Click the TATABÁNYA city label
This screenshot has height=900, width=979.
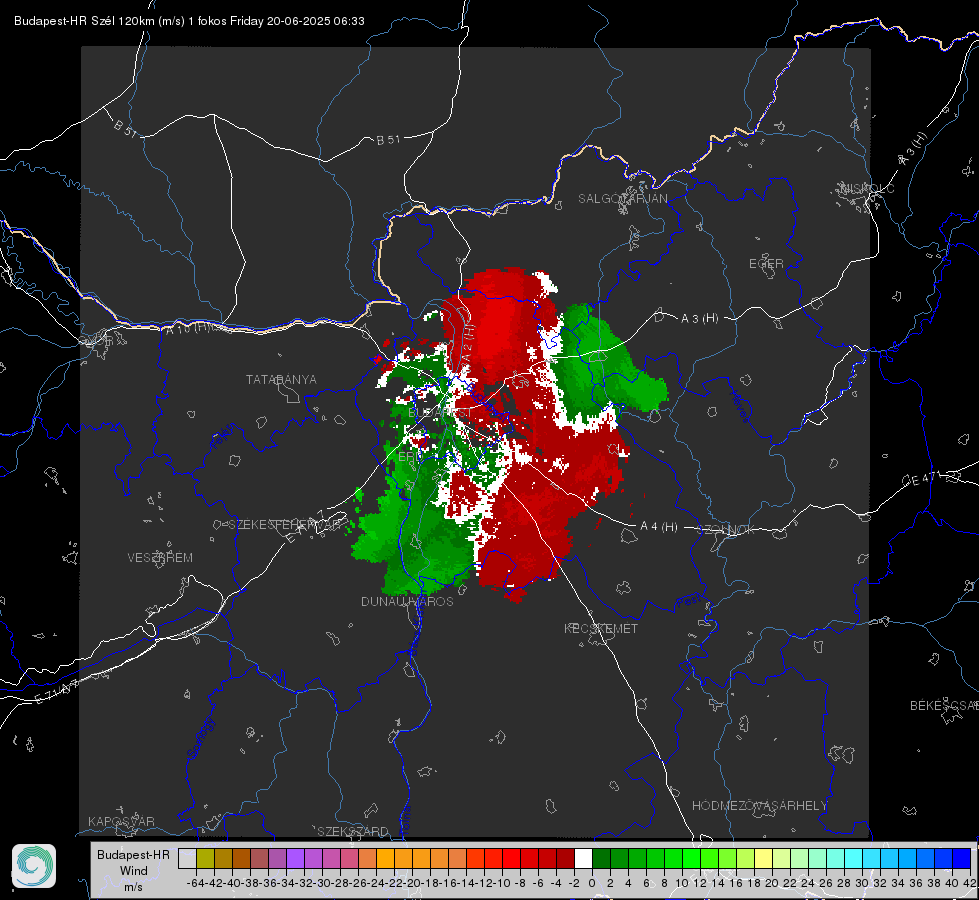point(281,379)
